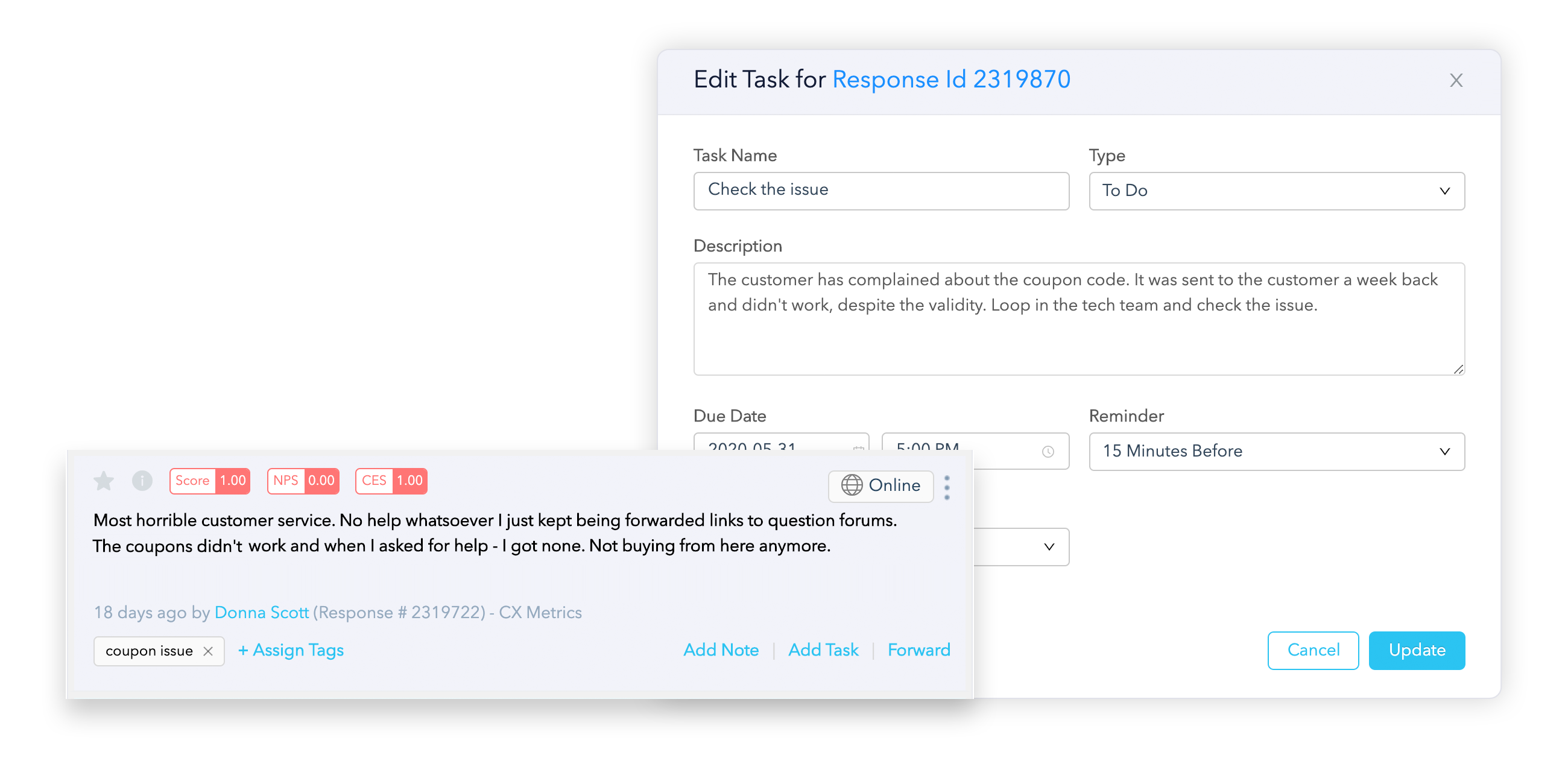Open the clock time picker icon
This screenshot has width=1568, height=784.
click(1048, 451)
